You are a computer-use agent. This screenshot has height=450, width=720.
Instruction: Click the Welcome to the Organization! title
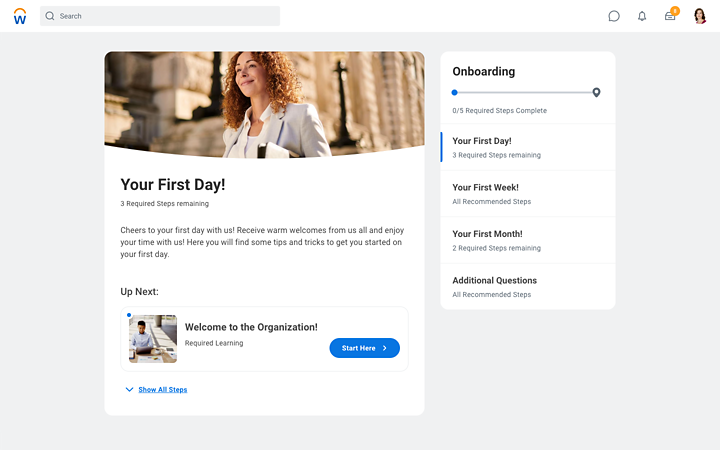click(251, 327)
